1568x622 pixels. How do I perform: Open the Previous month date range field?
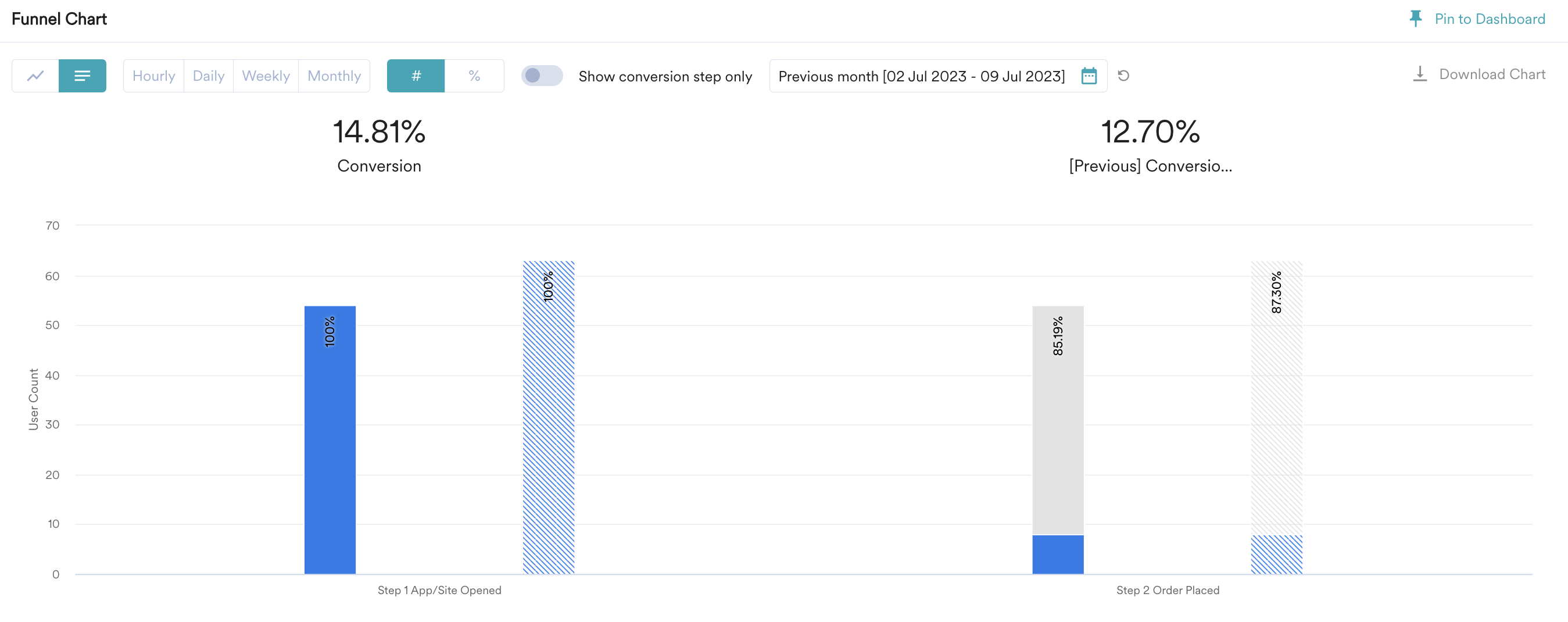938,76
